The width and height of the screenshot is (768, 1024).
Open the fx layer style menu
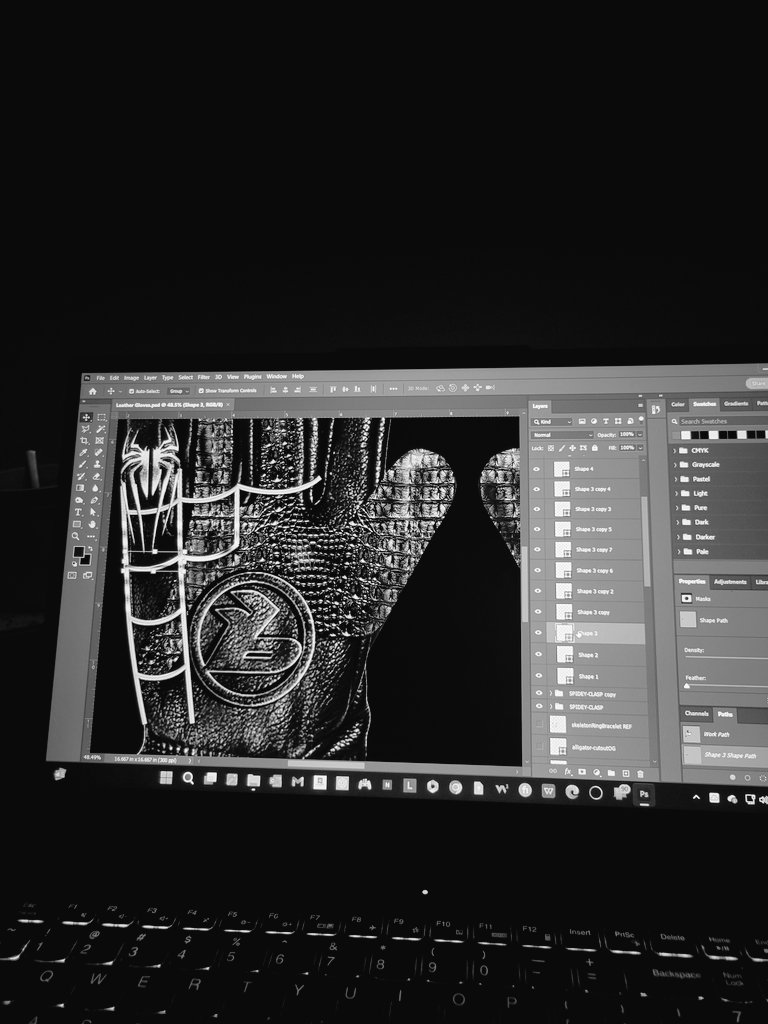coord(568,771)
